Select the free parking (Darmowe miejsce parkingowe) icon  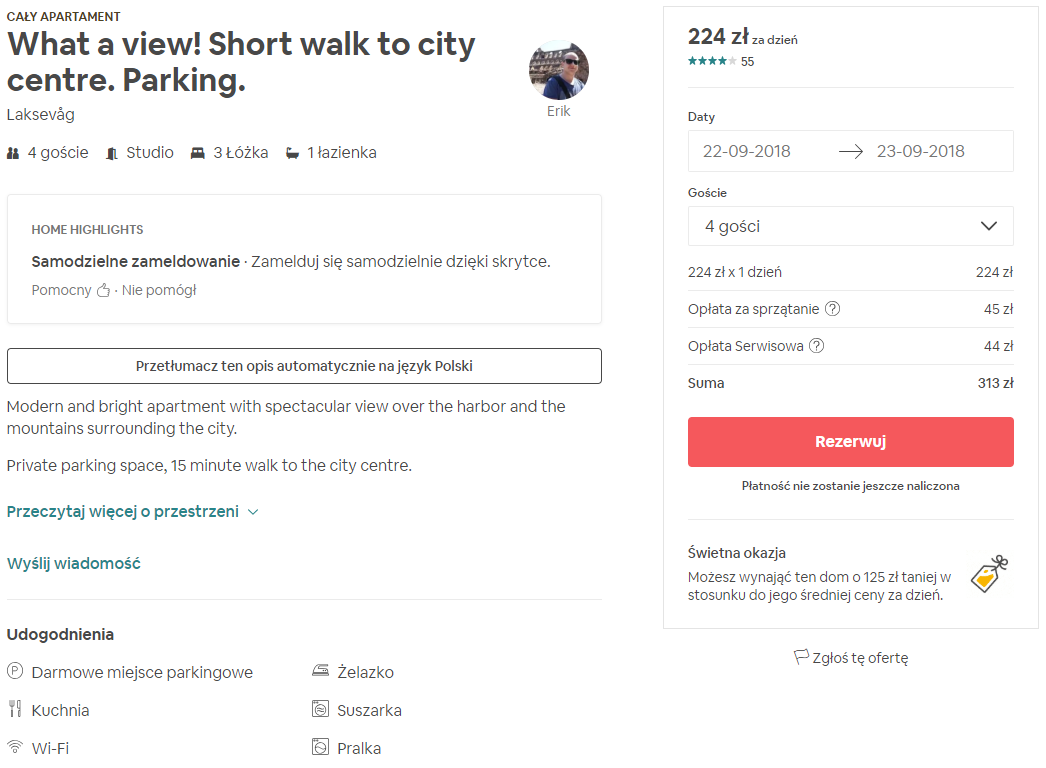point(14,672)
